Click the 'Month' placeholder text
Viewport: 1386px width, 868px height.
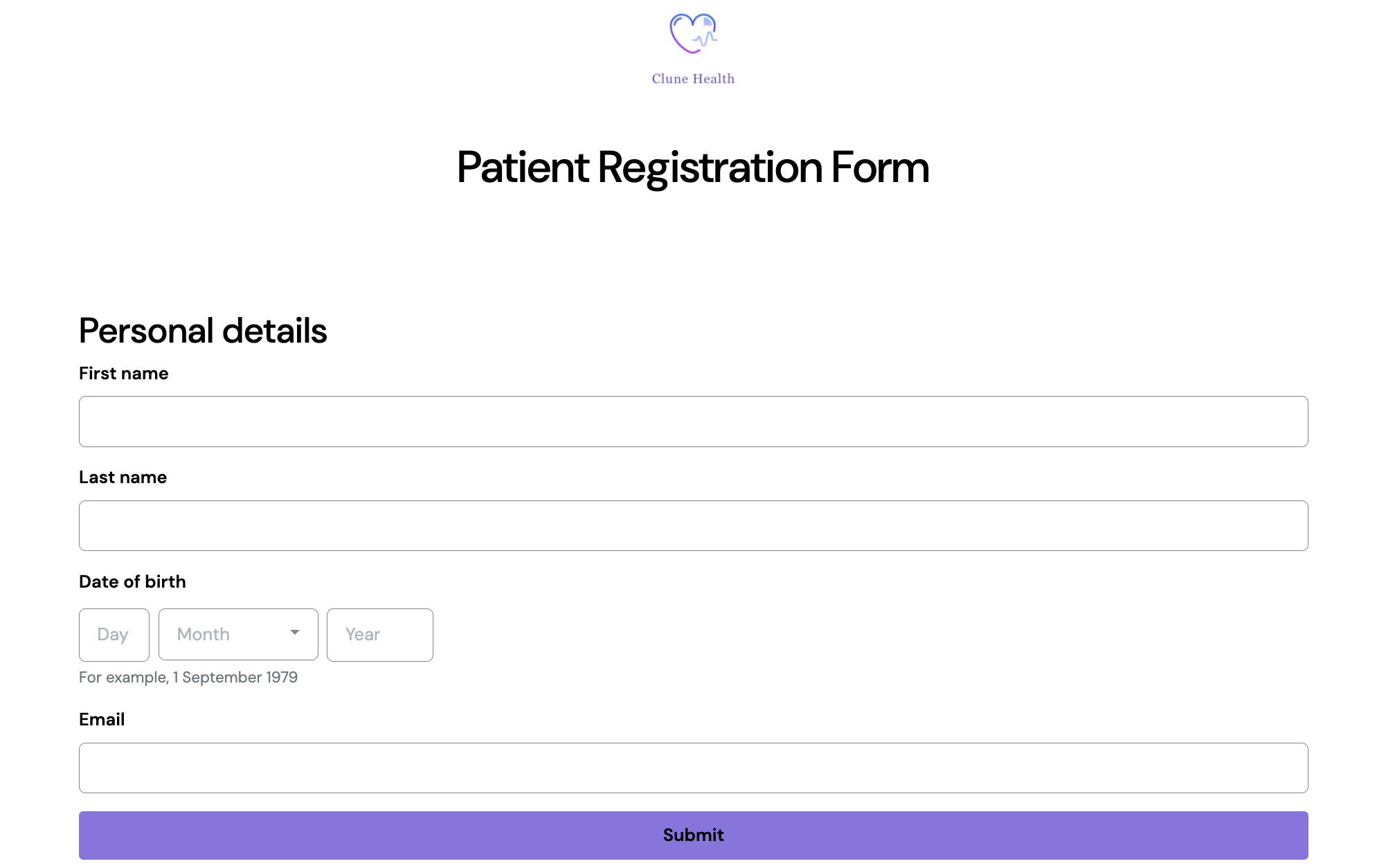coord(204,635)
